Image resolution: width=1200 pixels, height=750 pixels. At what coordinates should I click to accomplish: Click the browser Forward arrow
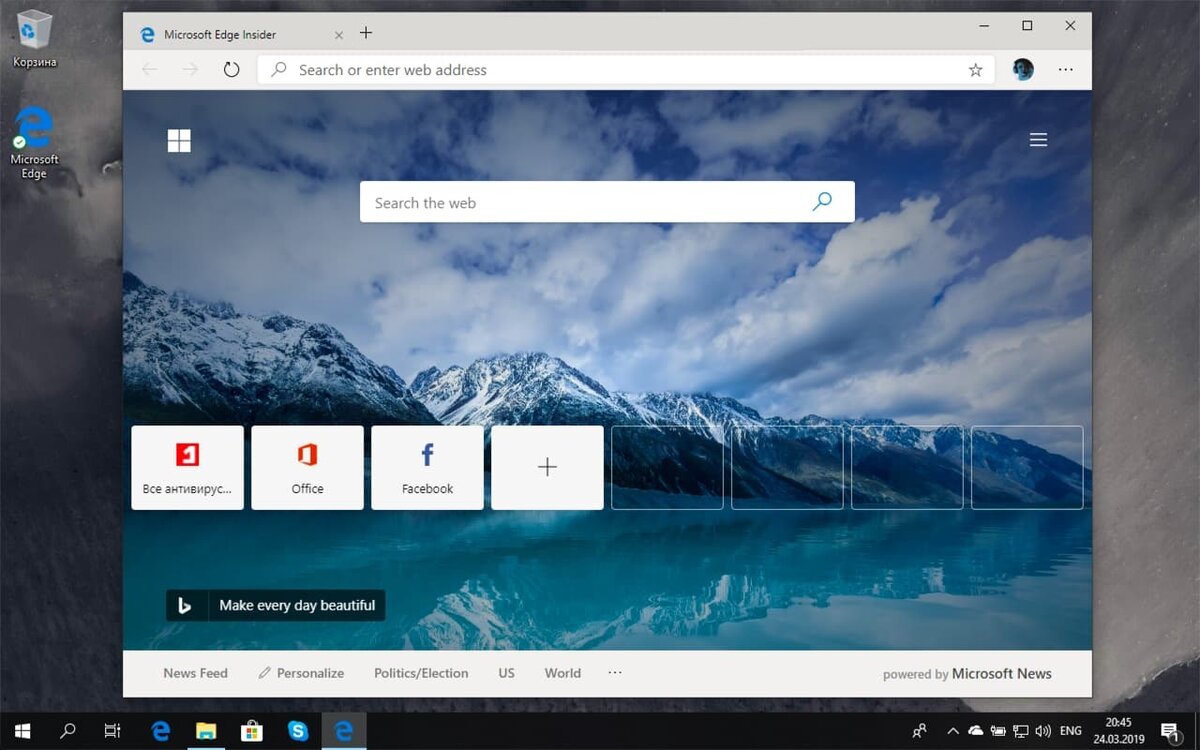[190, 70]
